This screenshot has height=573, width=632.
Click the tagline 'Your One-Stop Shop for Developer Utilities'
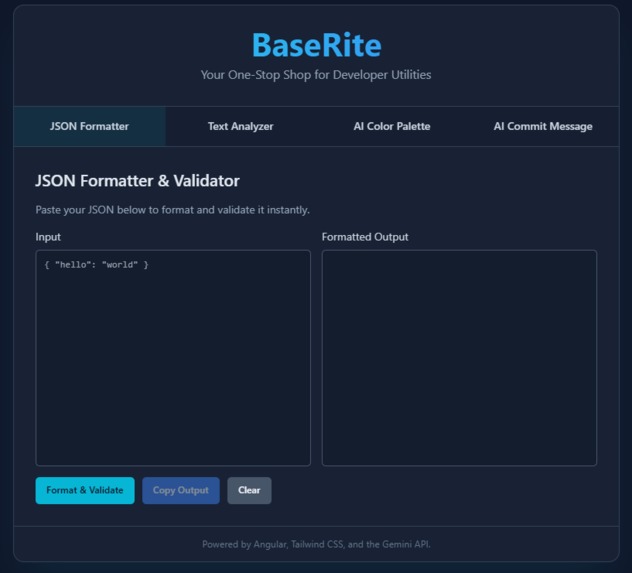click(x=316, y=75)
